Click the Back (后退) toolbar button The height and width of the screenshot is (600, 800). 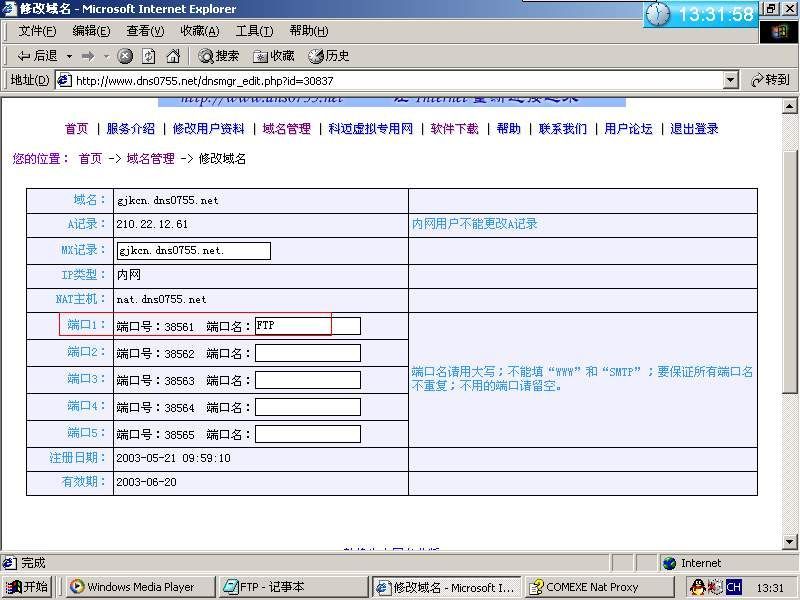37,56
